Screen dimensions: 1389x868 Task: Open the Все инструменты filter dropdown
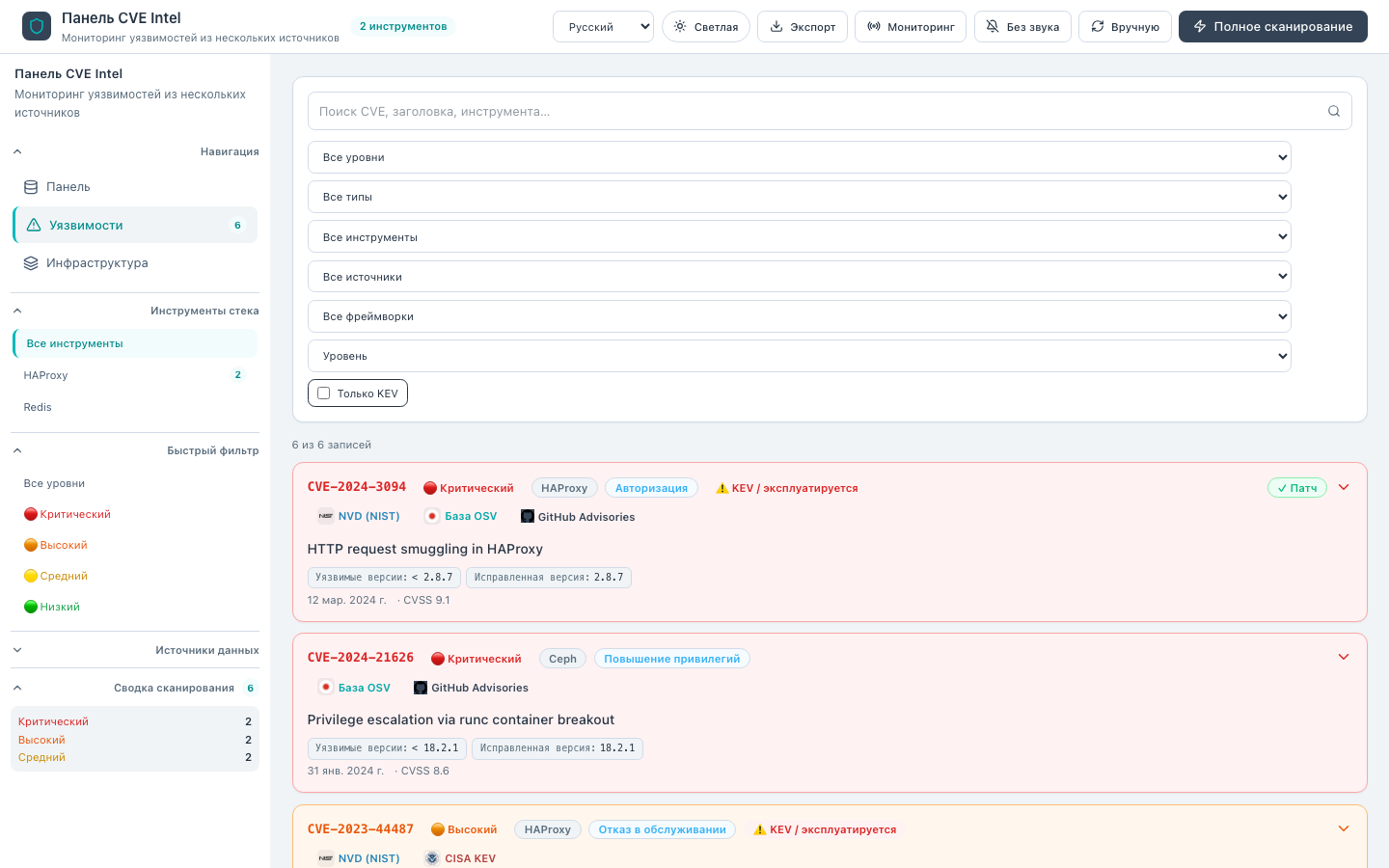tap(800, 237)
